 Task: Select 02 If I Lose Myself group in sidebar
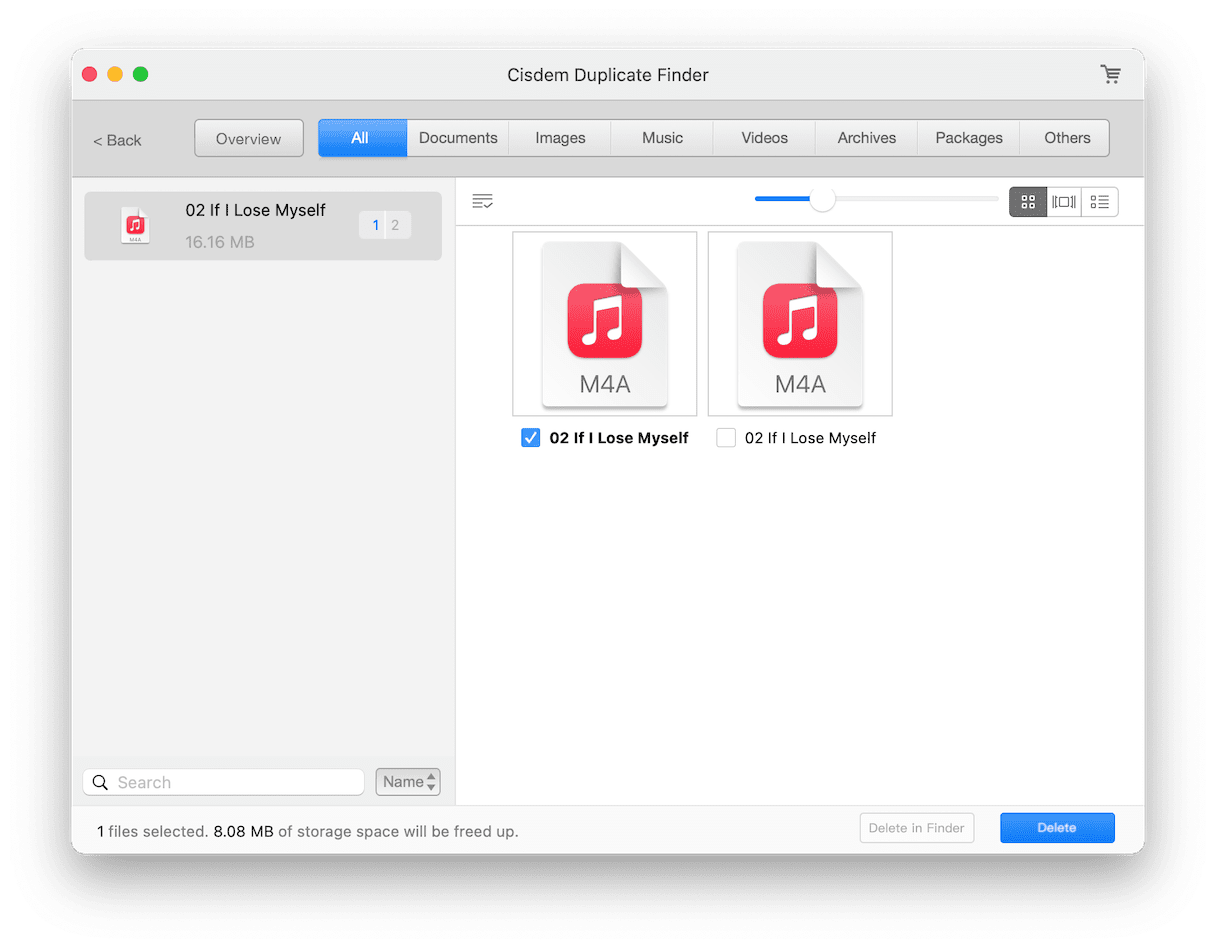tap(263, 226)
